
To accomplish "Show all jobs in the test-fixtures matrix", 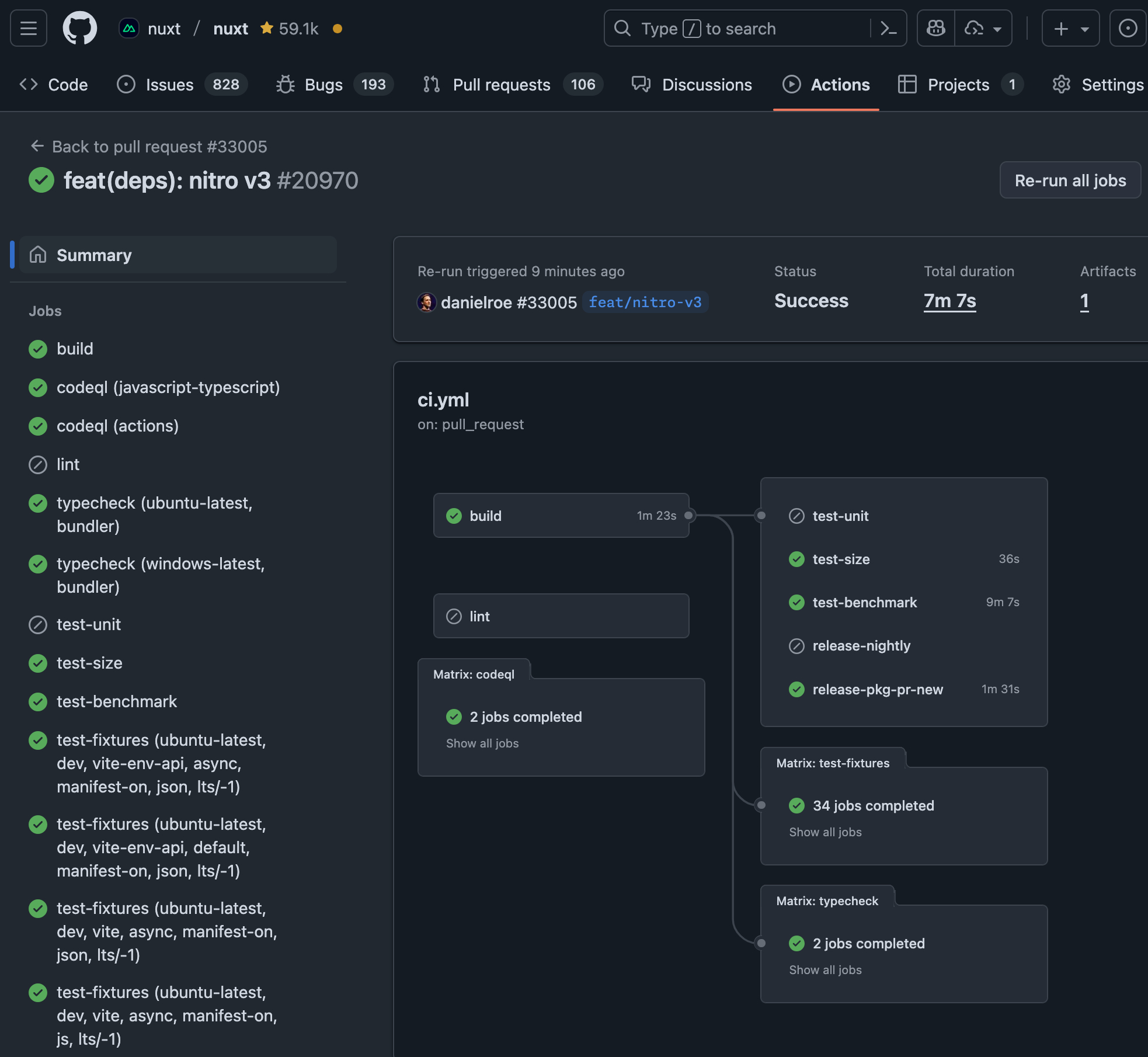I will click(x=825, y=832).
